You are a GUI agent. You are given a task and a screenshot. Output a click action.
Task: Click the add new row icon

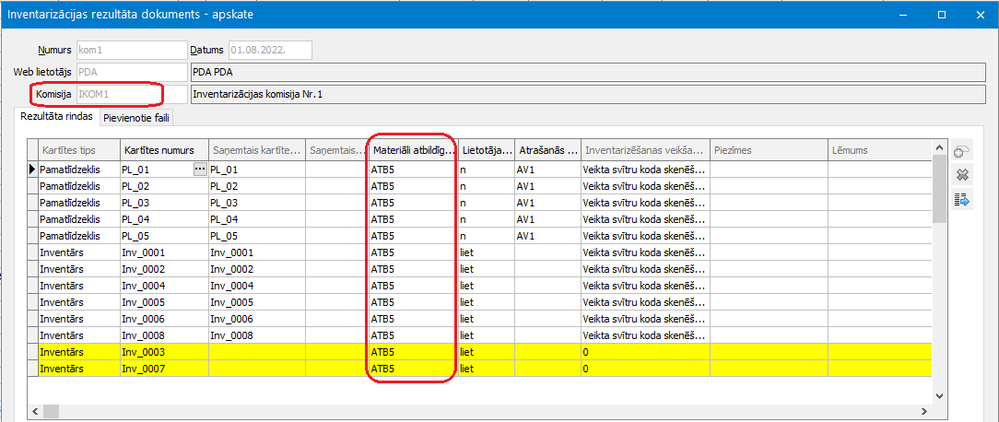click(x=961, y=151)
